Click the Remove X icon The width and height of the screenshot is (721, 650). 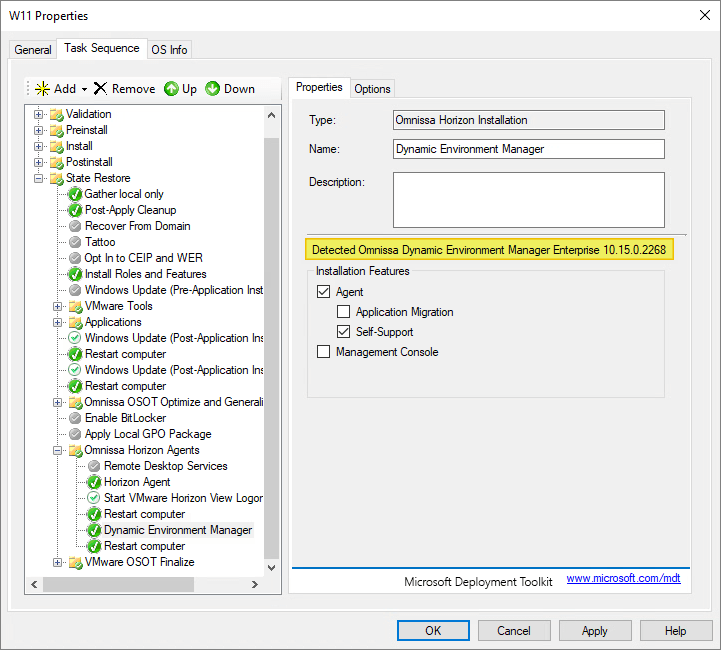[x=100, y=89]
